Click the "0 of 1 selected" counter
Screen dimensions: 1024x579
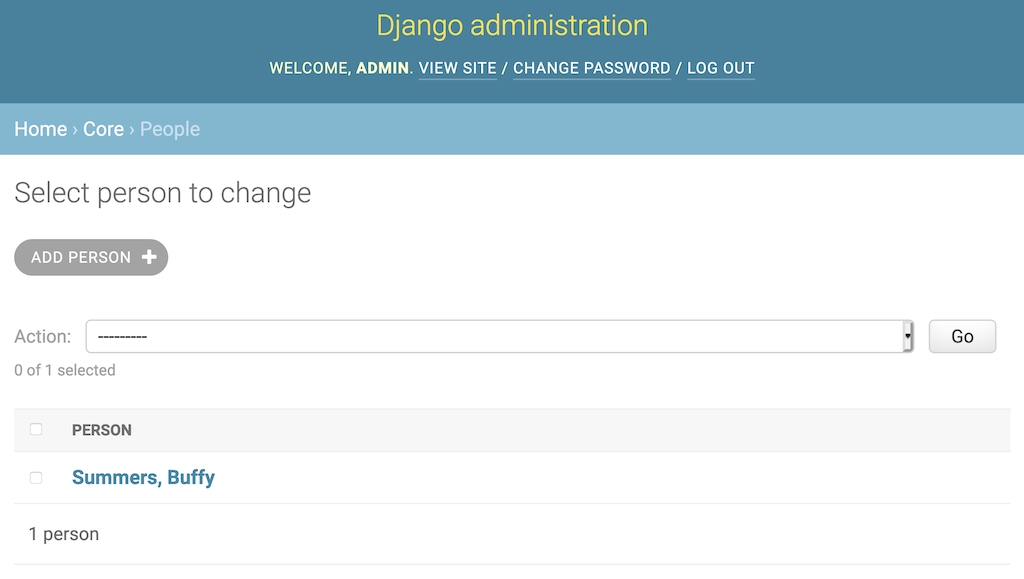65,370
